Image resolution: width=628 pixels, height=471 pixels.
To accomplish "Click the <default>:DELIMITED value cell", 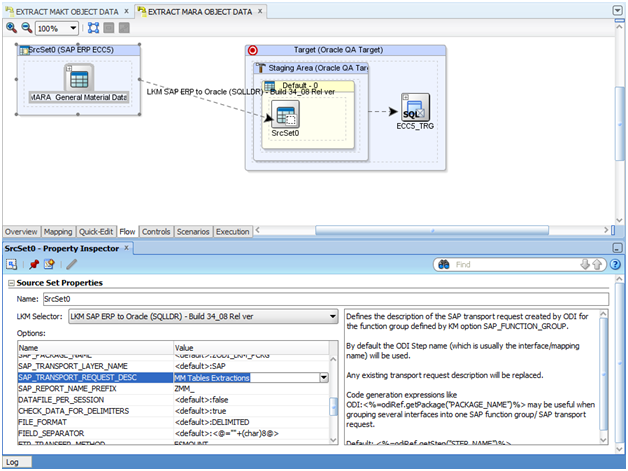I will (x=251, y=422).
